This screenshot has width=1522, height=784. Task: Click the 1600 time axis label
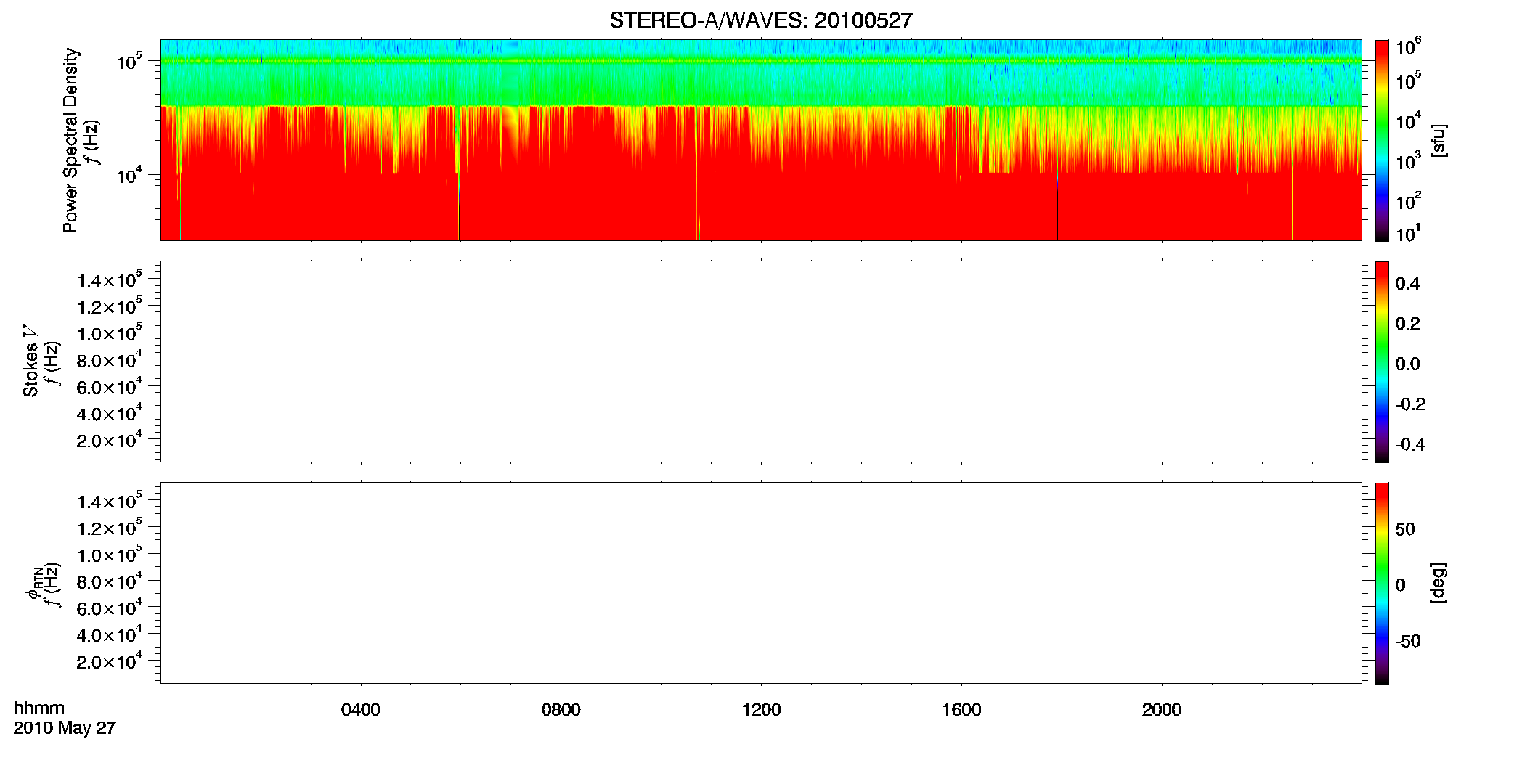(961, 710)
